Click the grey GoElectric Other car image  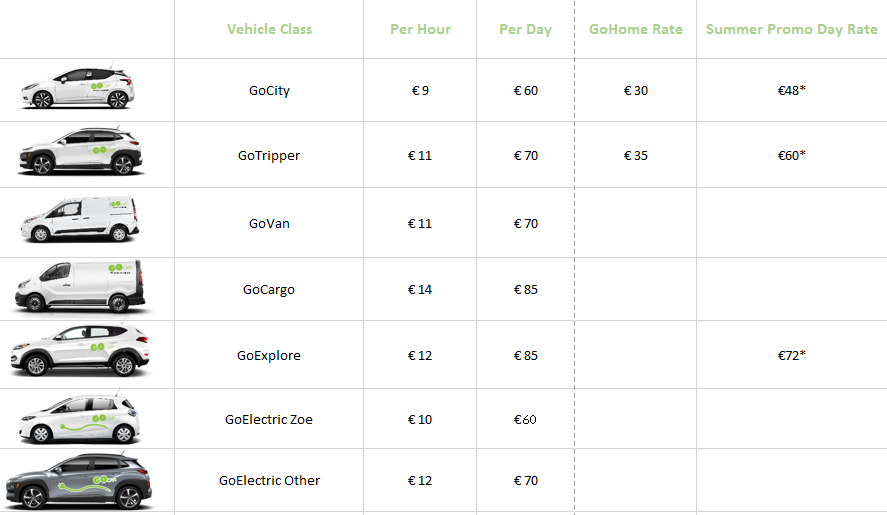click(80, 481)
